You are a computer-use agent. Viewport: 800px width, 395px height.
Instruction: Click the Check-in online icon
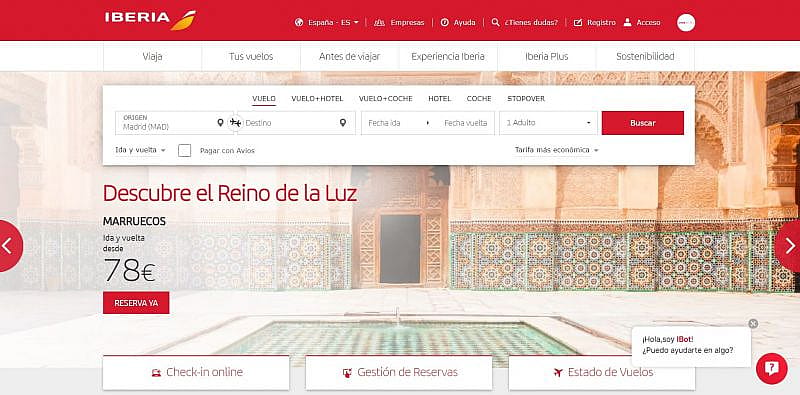(x=156, y=373)
